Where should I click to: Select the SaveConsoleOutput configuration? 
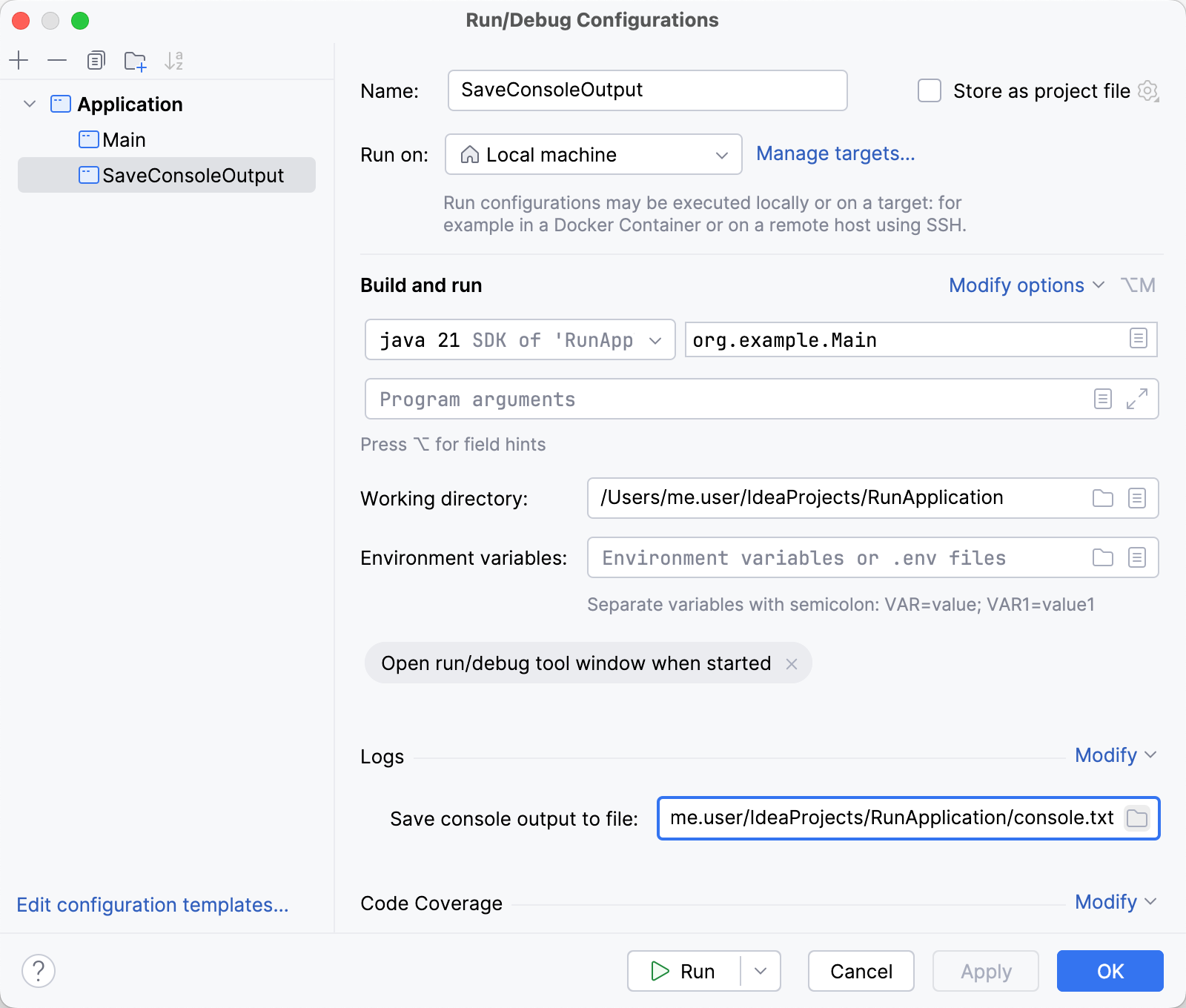(193, 175)
